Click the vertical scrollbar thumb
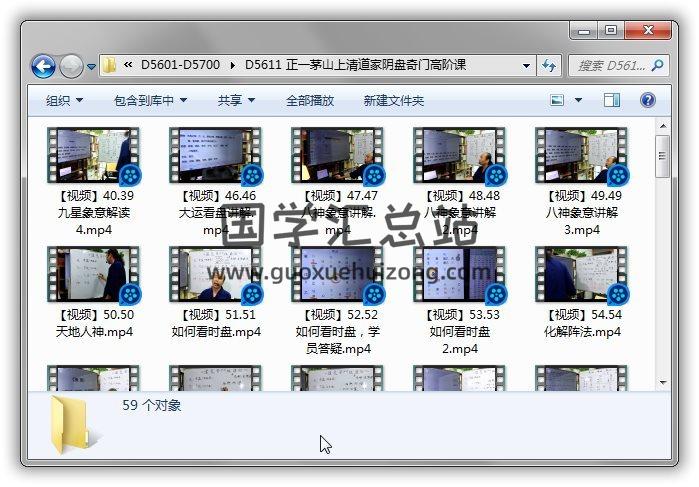Screen dimensions: 699x487 click(662, 157)
